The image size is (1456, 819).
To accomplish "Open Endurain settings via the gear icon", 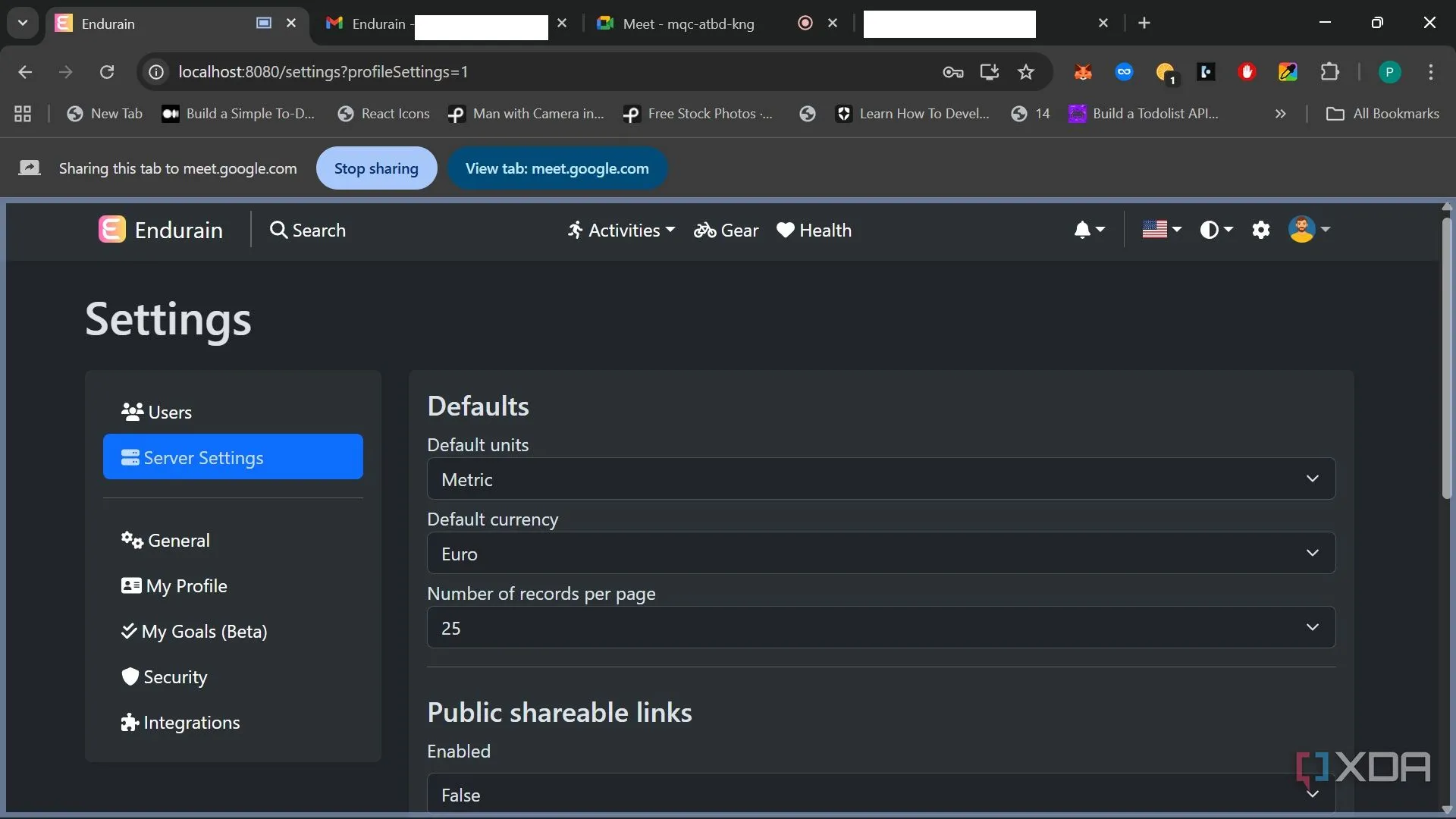I will [1261, 230].
